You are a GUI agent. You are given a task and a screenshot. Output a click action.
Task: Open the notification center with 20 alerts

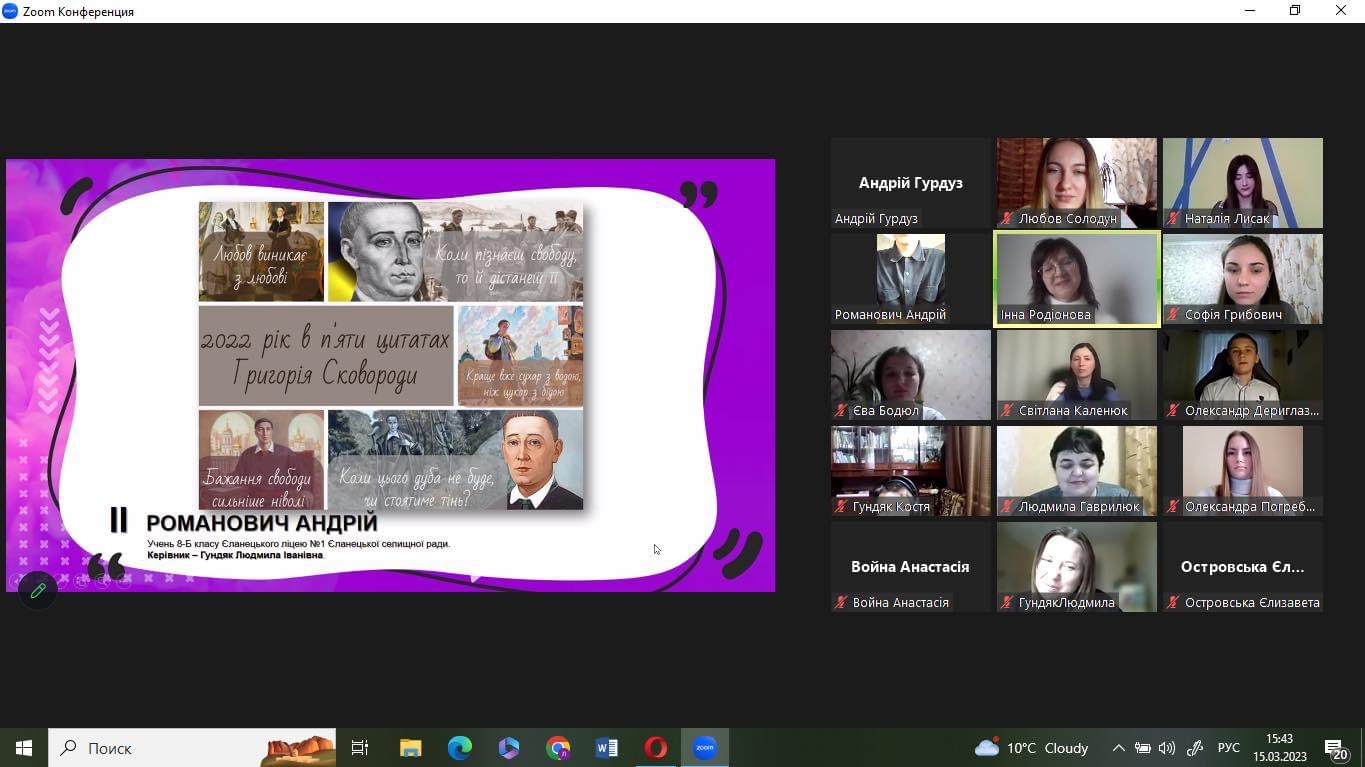pyautogui.click(x=1336, y=748)
